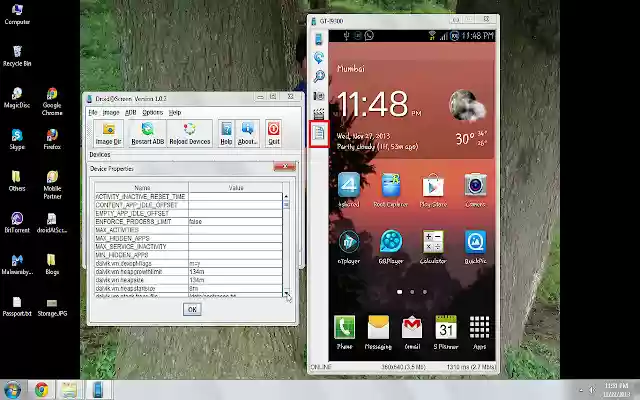
Task: Click the Help toolbar button with question-mark icon
Action: [226, 133]
